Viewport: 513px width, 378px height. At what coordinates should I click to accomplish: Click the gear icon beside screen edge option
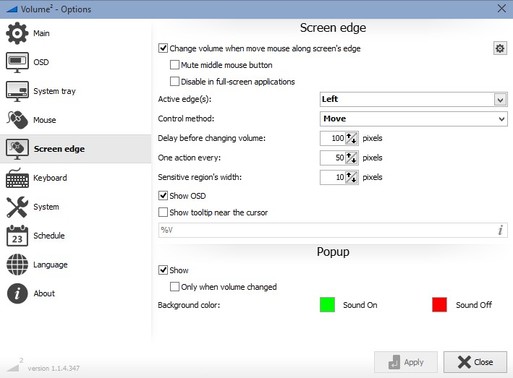pyautogui.click(x=500, y=48)
